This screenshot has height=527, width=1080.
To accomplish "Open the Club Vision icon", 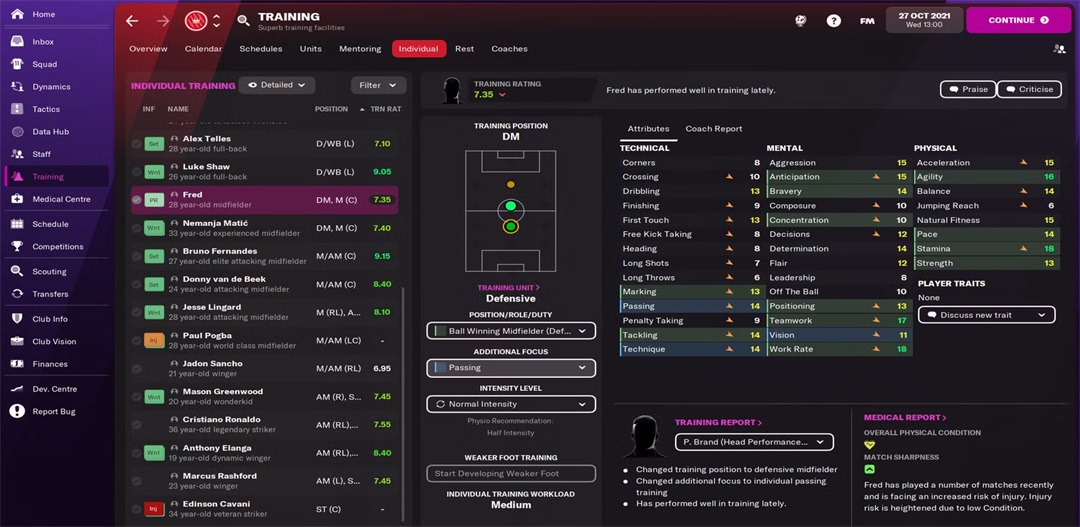I will coord(17,342).
